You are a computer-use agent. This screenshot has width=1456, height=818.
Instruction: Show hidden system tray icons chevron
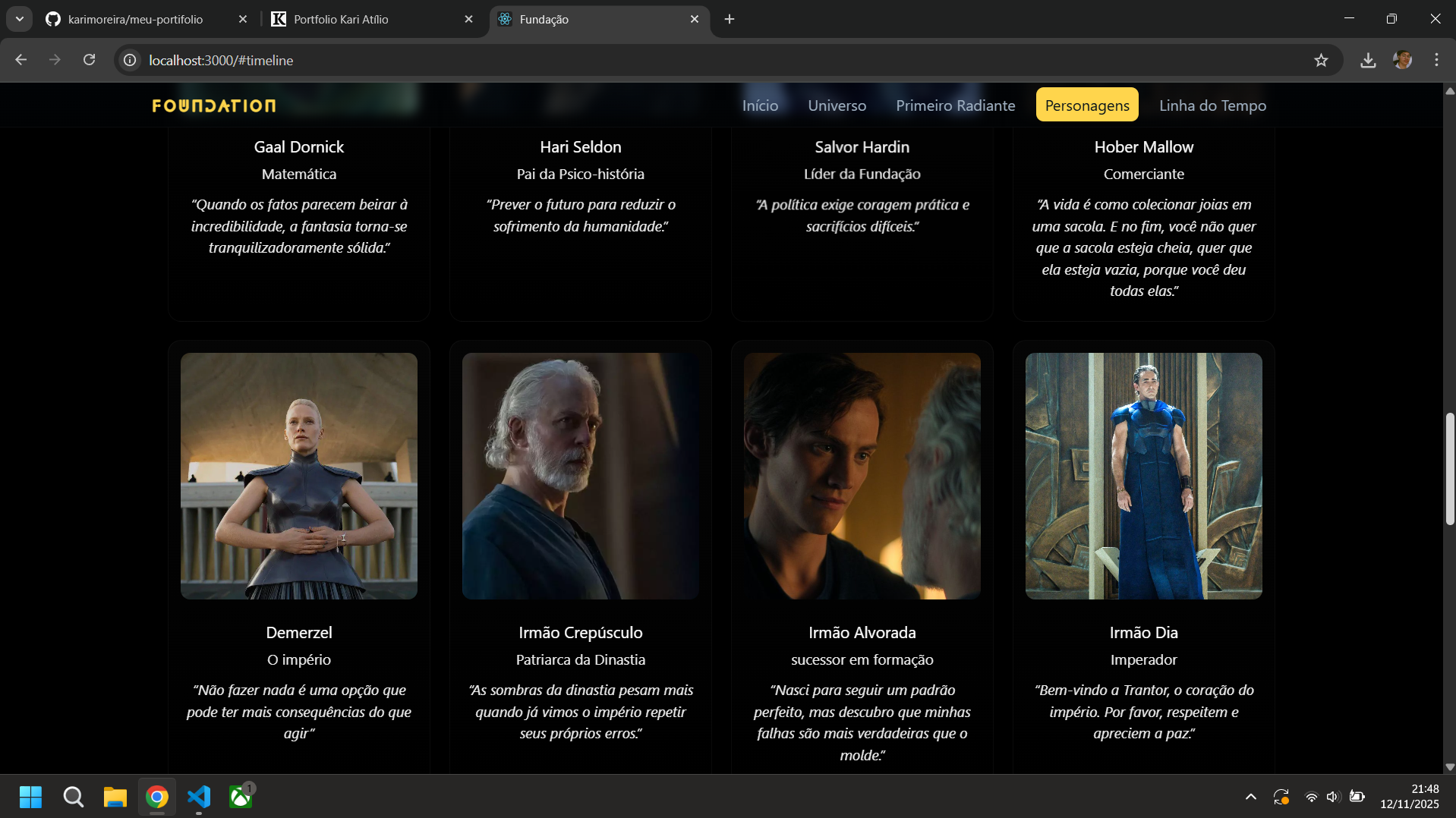click(1250, 797)
